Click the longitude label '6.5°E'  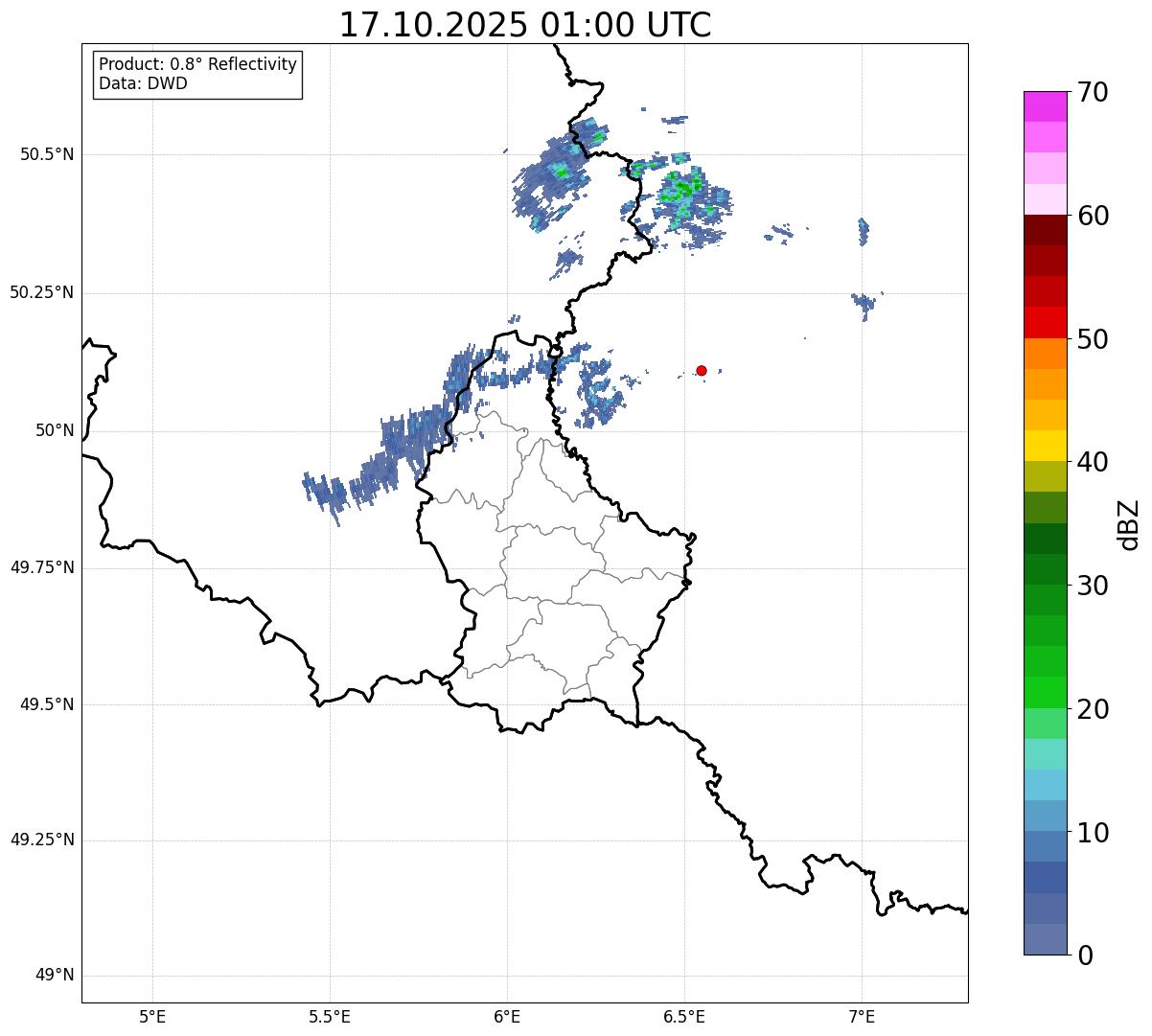684,1016
